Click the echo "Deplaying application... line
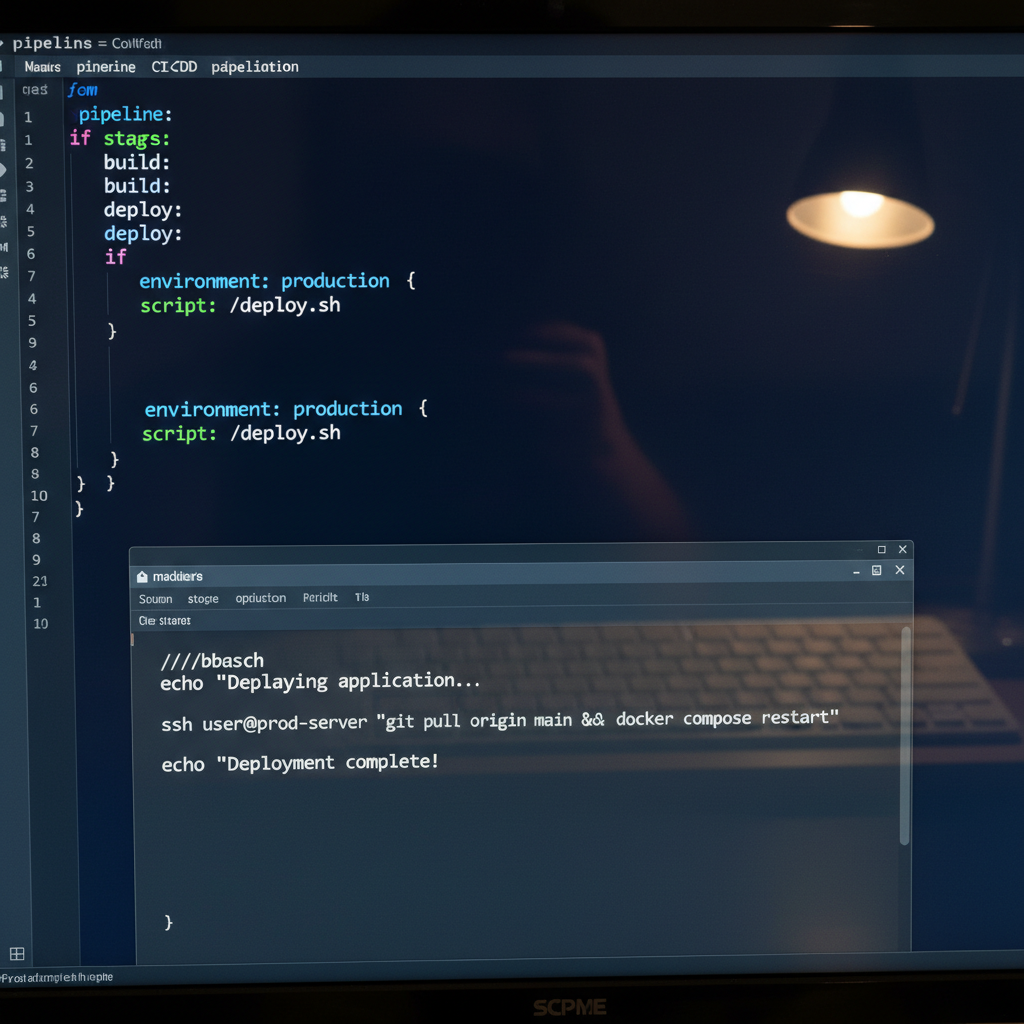Image resolution: width=1024 pixels, height=1024 pixels. pos(321,682)
